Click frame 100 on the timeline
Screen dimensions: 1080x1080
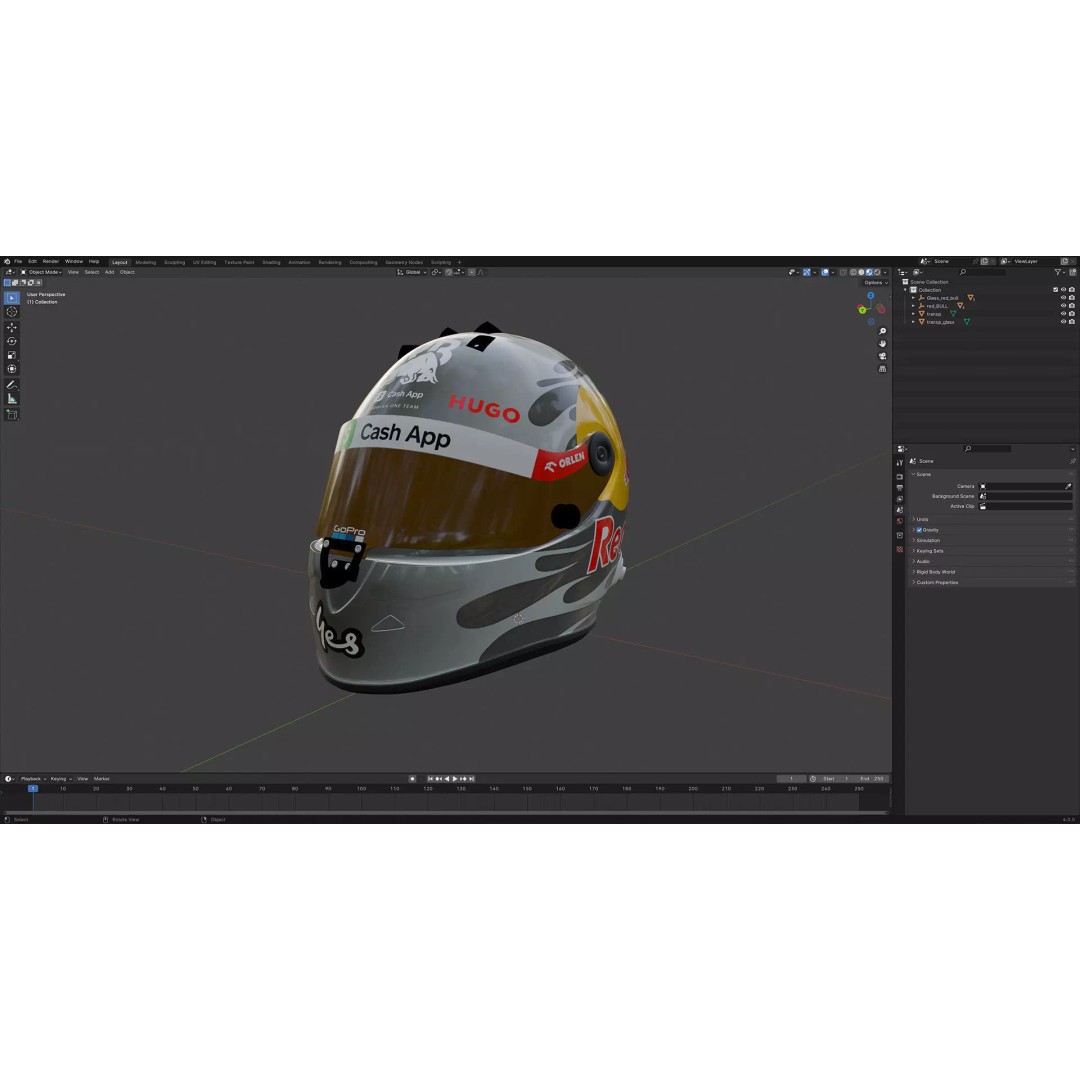361,789
